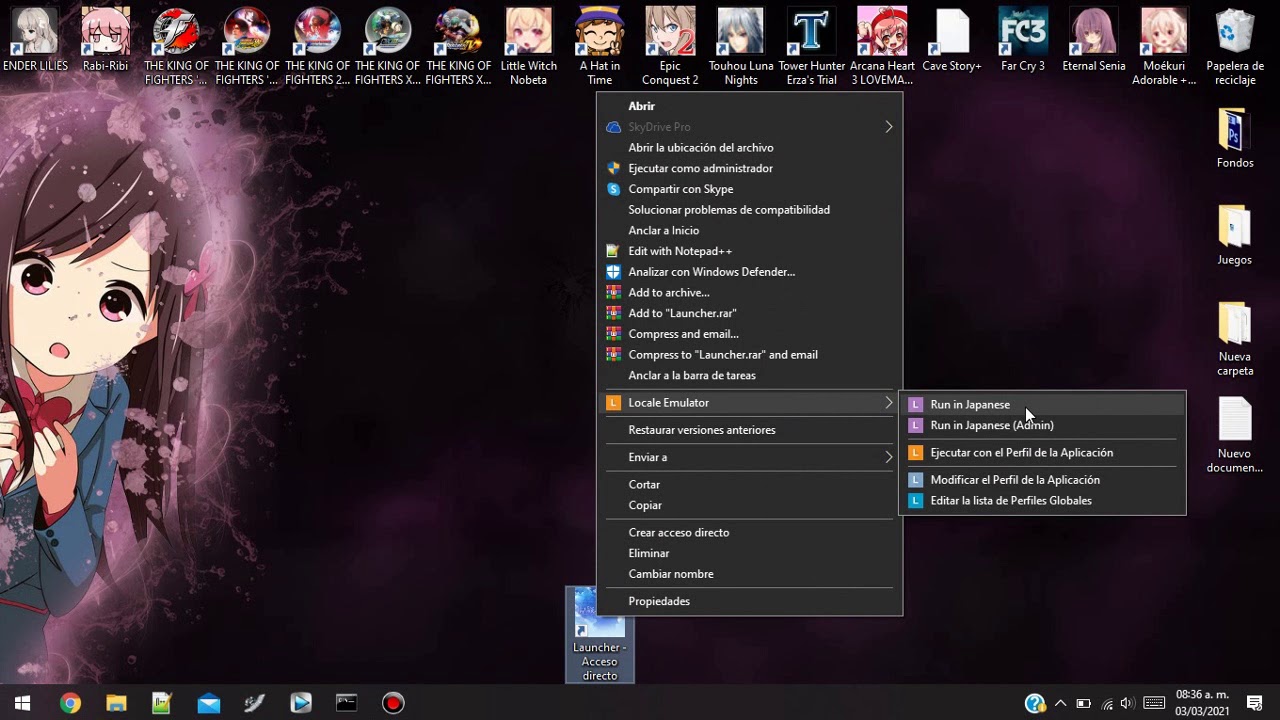Select Modificar el Perfil de la Aplicación
The width and height of the screenshot is (1280, 720).
click(x=1042, y=480)
